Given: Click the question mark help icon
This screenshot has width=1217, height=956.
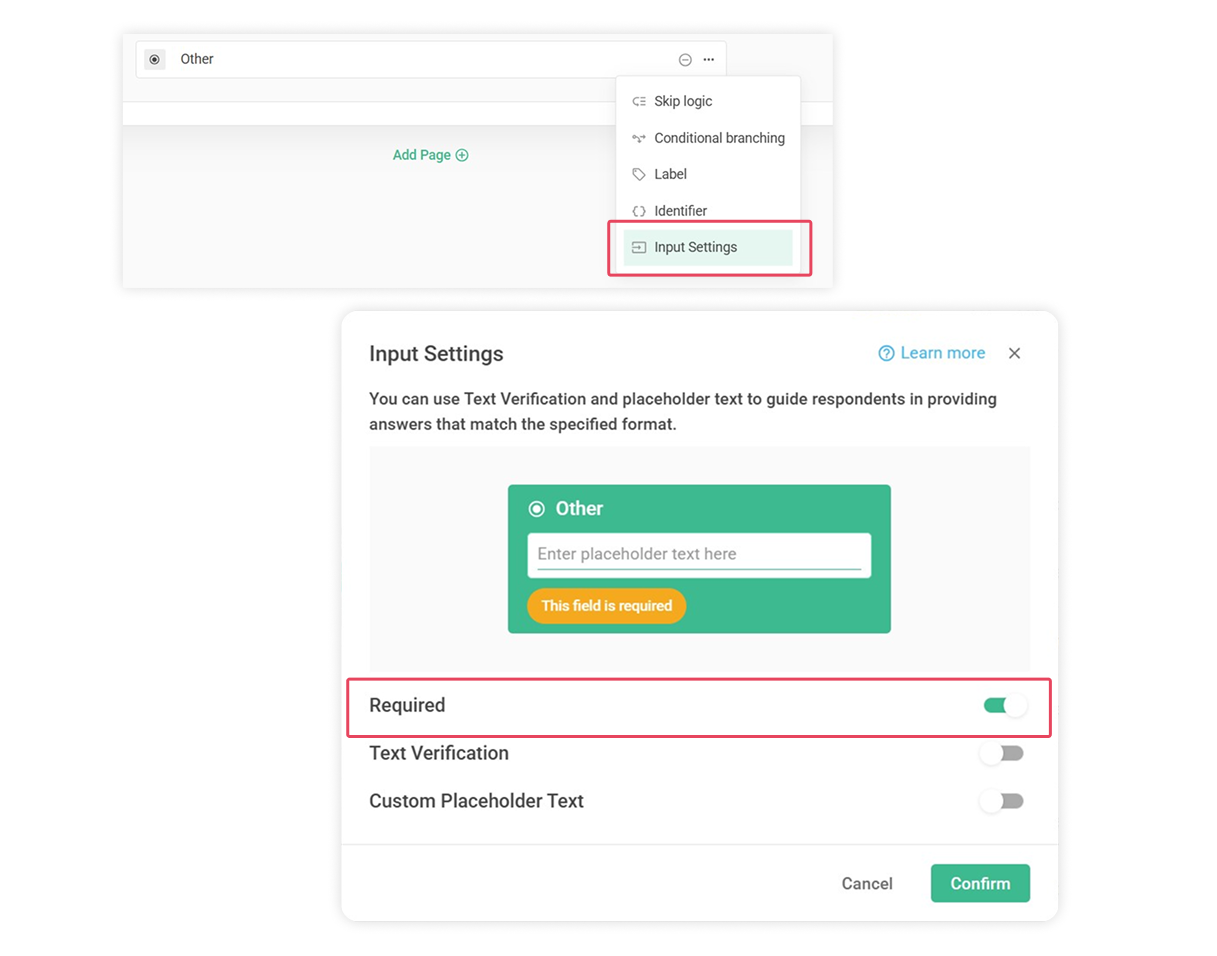Looking at the screenshot, I should coord(886,353).
